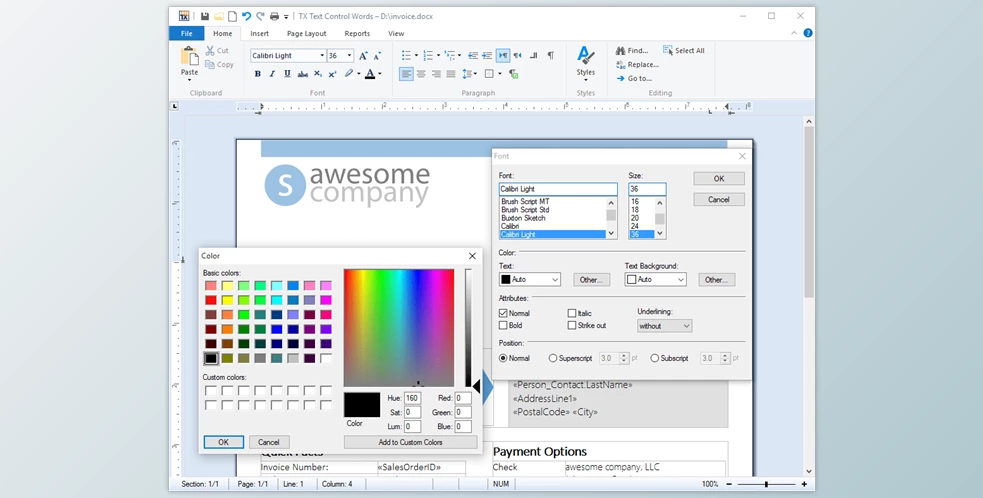Click the Undo icon in title bar
Screen dimensions: 983x498
point(247,16)
